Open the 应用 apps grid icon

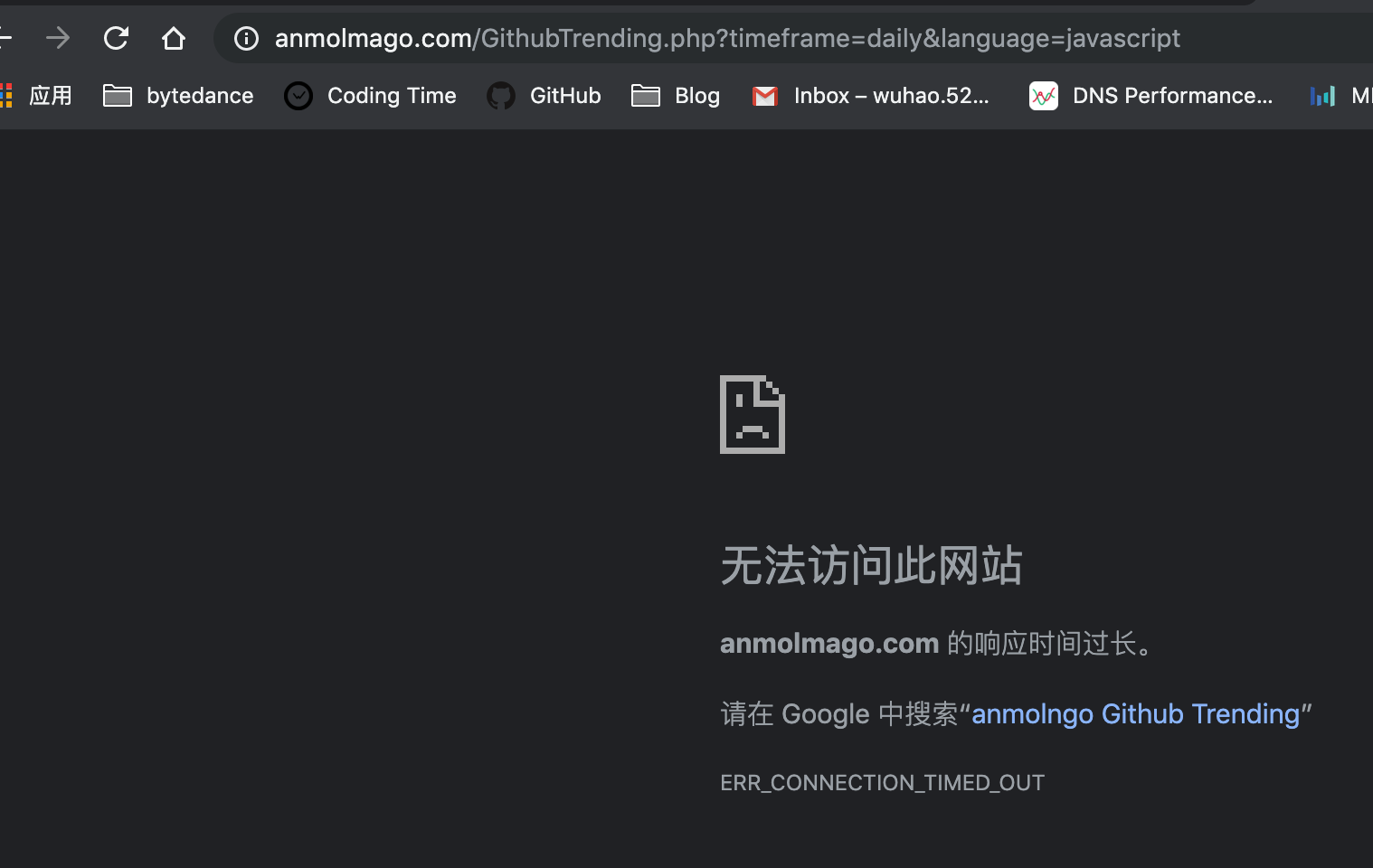pos(6,95)
